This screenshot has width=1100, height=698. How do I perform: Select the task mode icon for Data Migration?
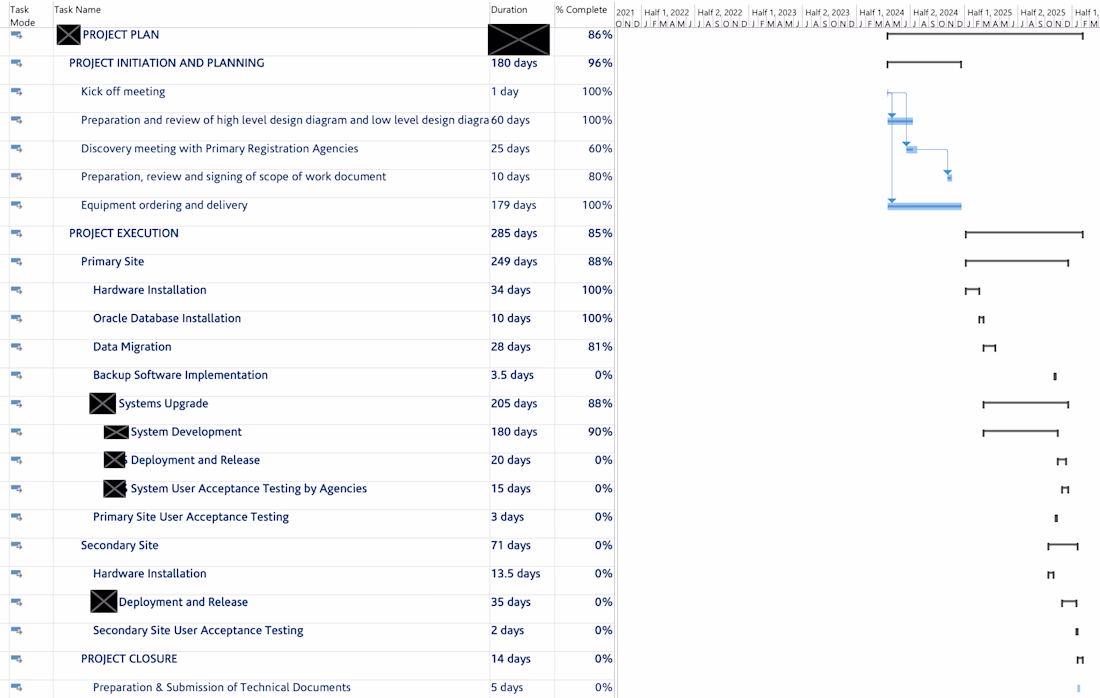coord(16,347)
